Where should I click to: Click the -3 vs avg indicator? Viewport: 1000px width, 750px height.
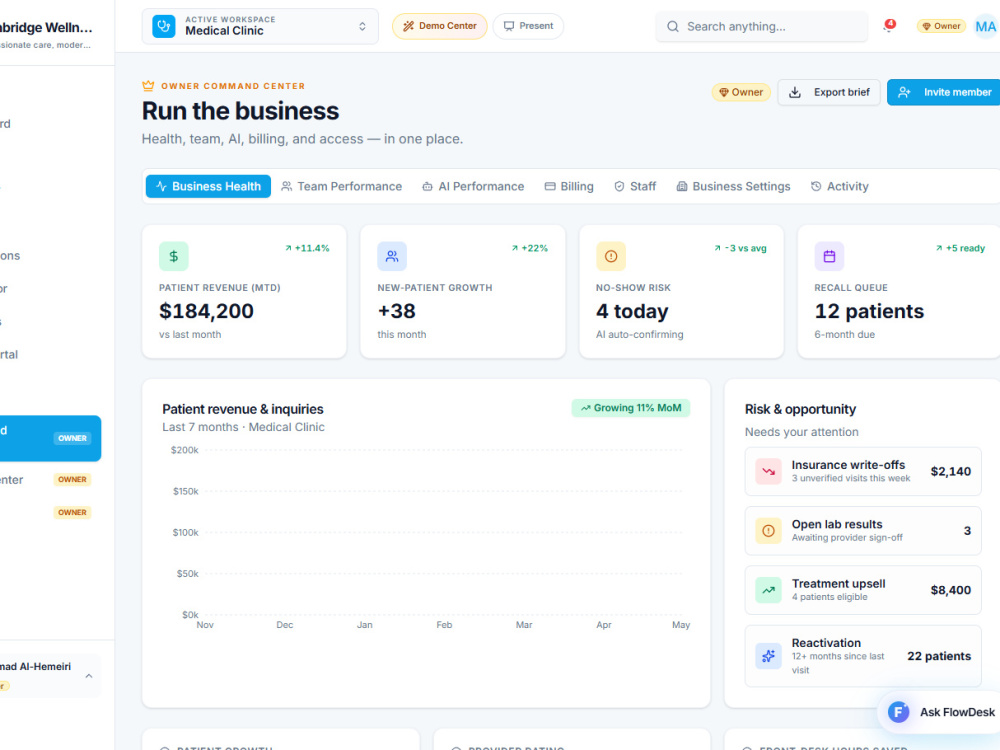(740, 248)
